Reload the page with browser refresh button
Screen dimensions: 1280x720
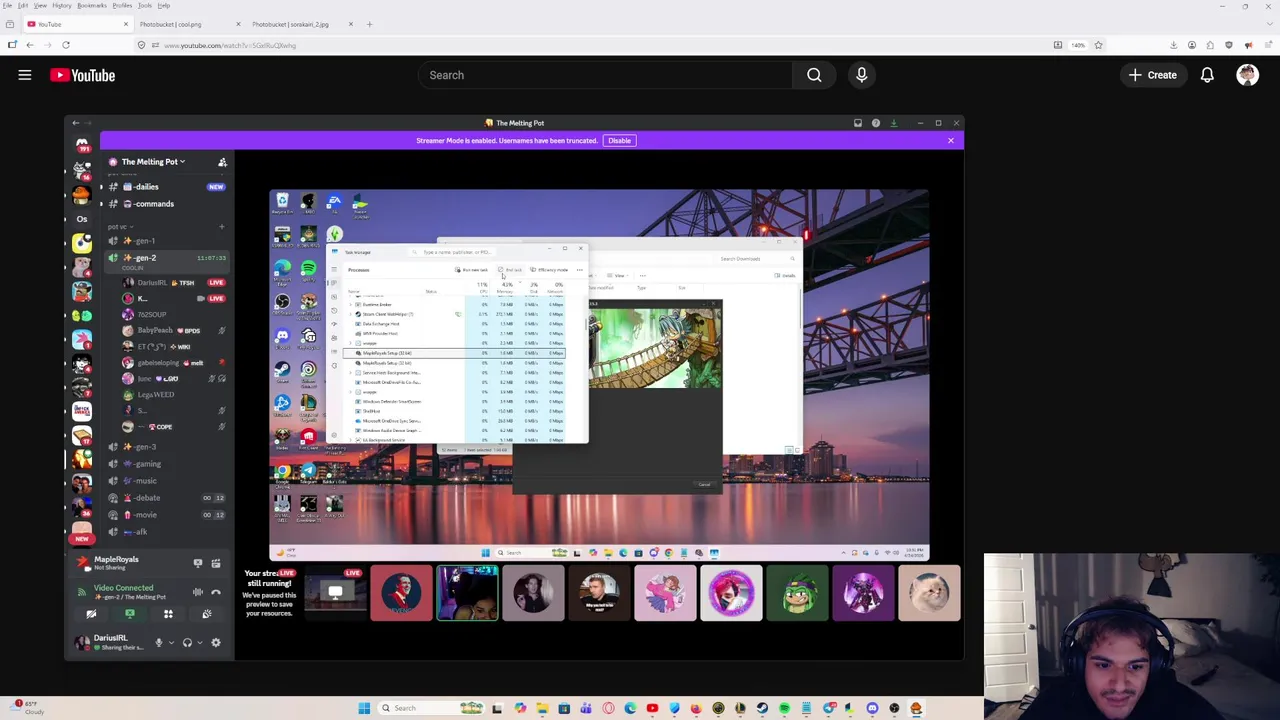coord(66,45)
